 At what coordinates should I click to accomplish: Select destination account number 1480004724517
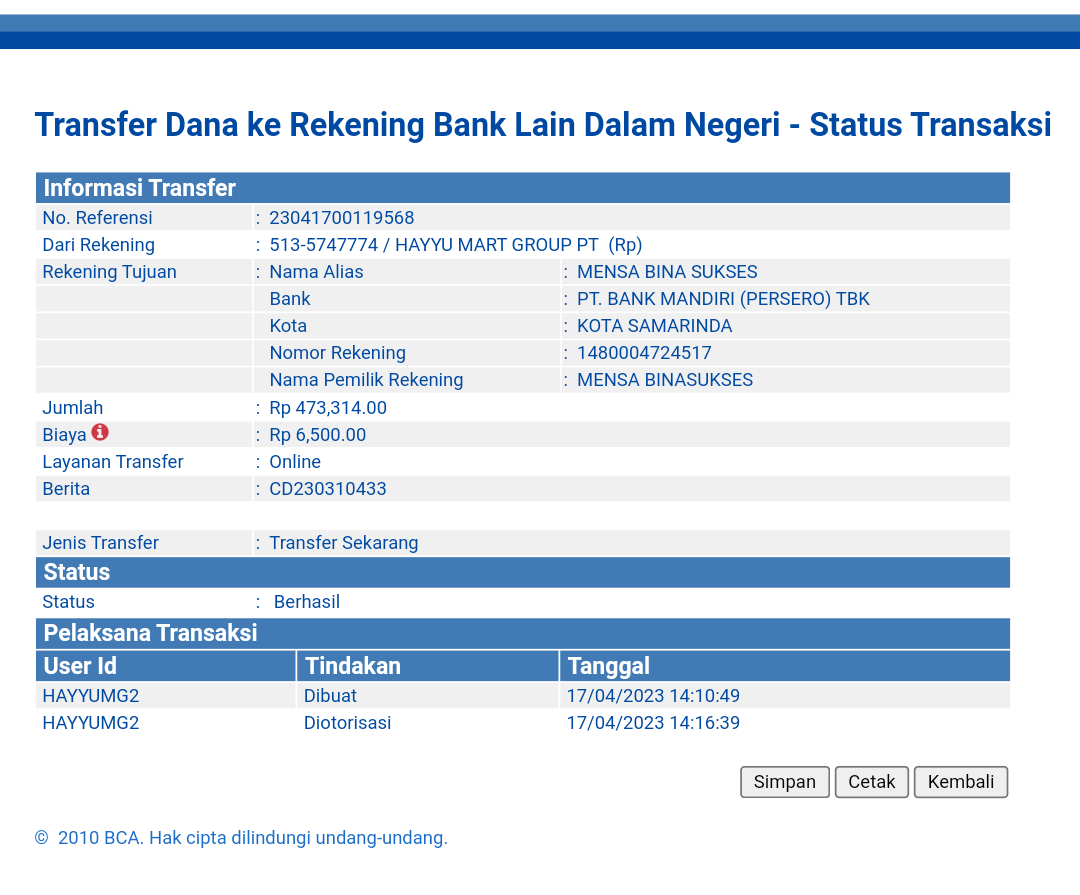tap(644, 353)
